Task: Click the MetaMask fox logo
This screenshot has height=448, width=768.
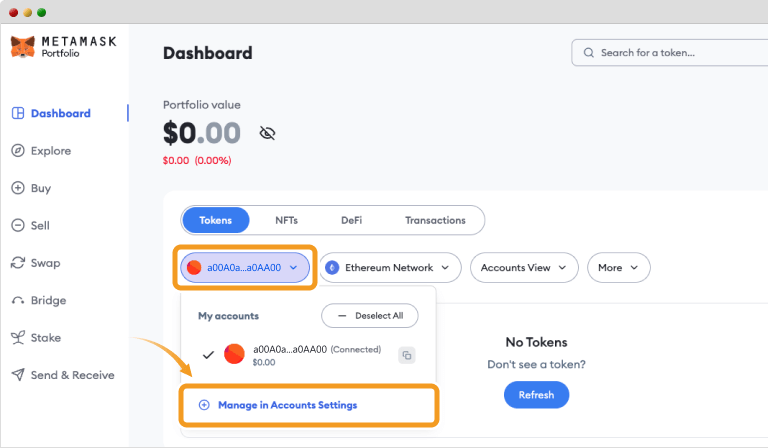Action: point(23,47)
